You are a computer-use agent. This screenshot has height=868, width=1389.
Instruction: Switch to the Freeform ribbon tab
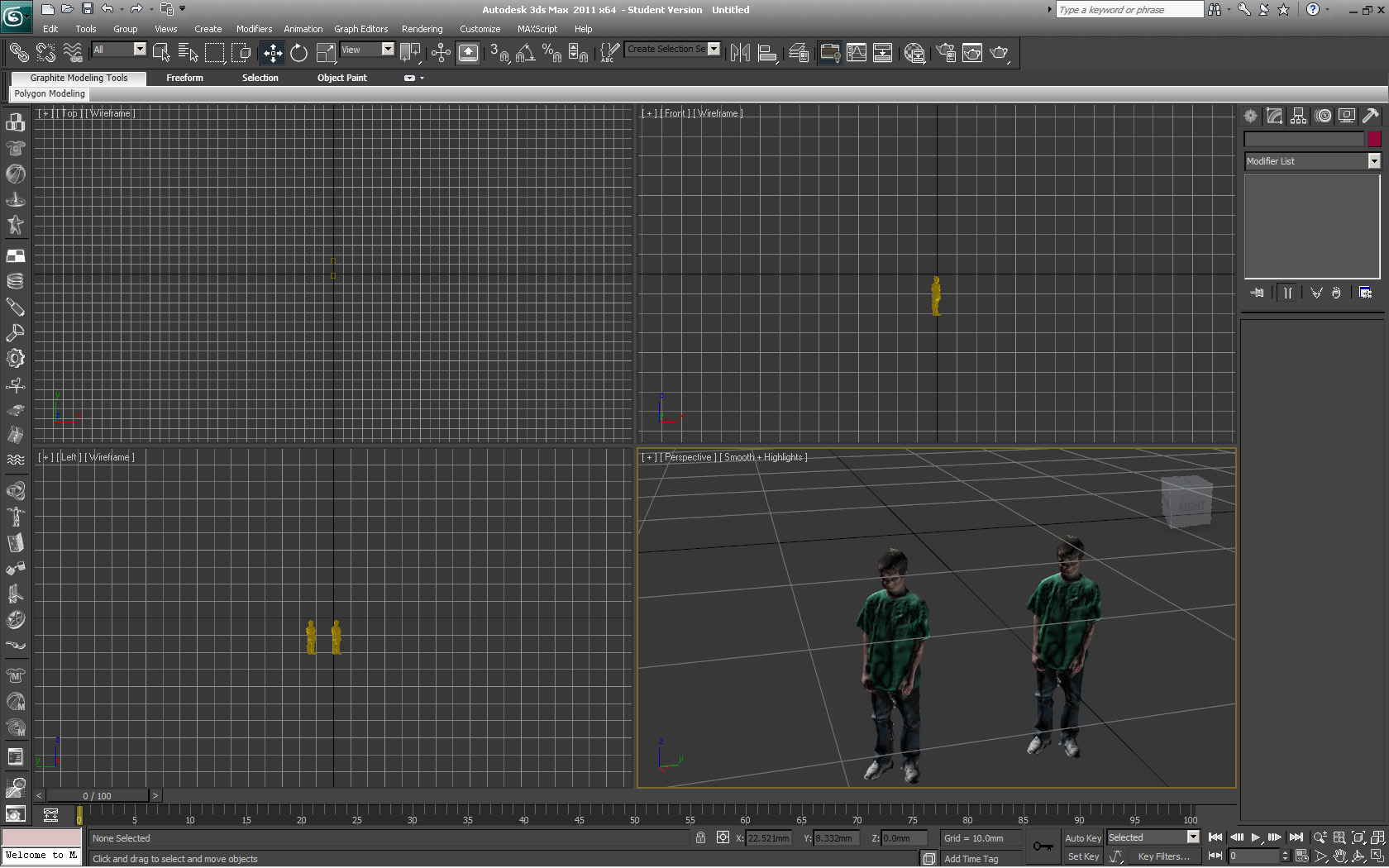pyautogui.click(x=184, y=78)
